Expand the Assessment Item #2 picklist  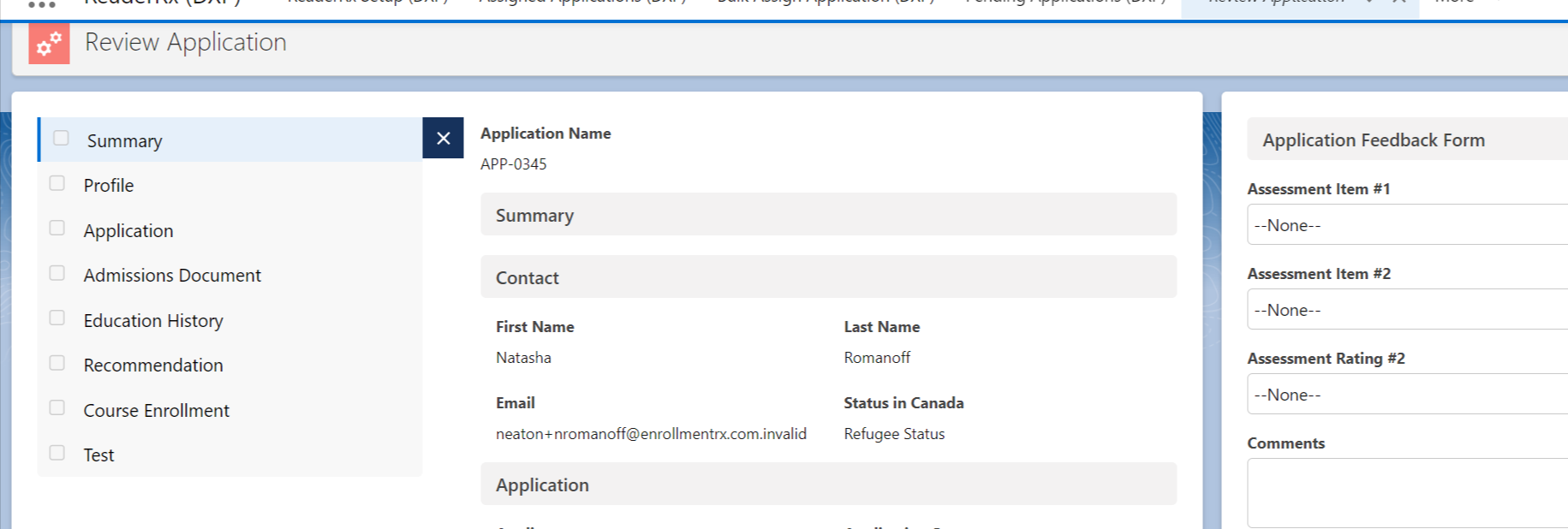pos(1406,310)
